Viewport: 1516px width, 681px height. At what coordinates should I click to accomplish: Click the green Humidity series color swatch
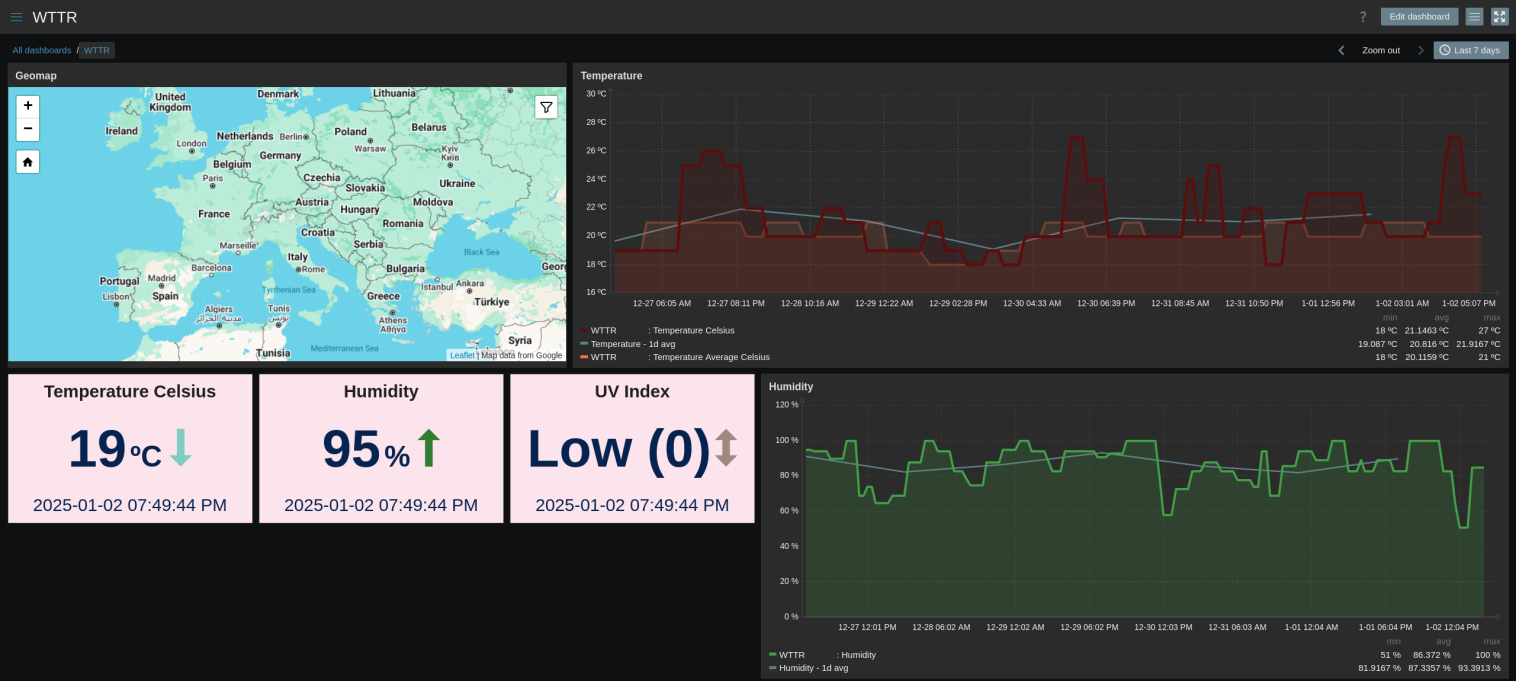click(x=771, y=654)
